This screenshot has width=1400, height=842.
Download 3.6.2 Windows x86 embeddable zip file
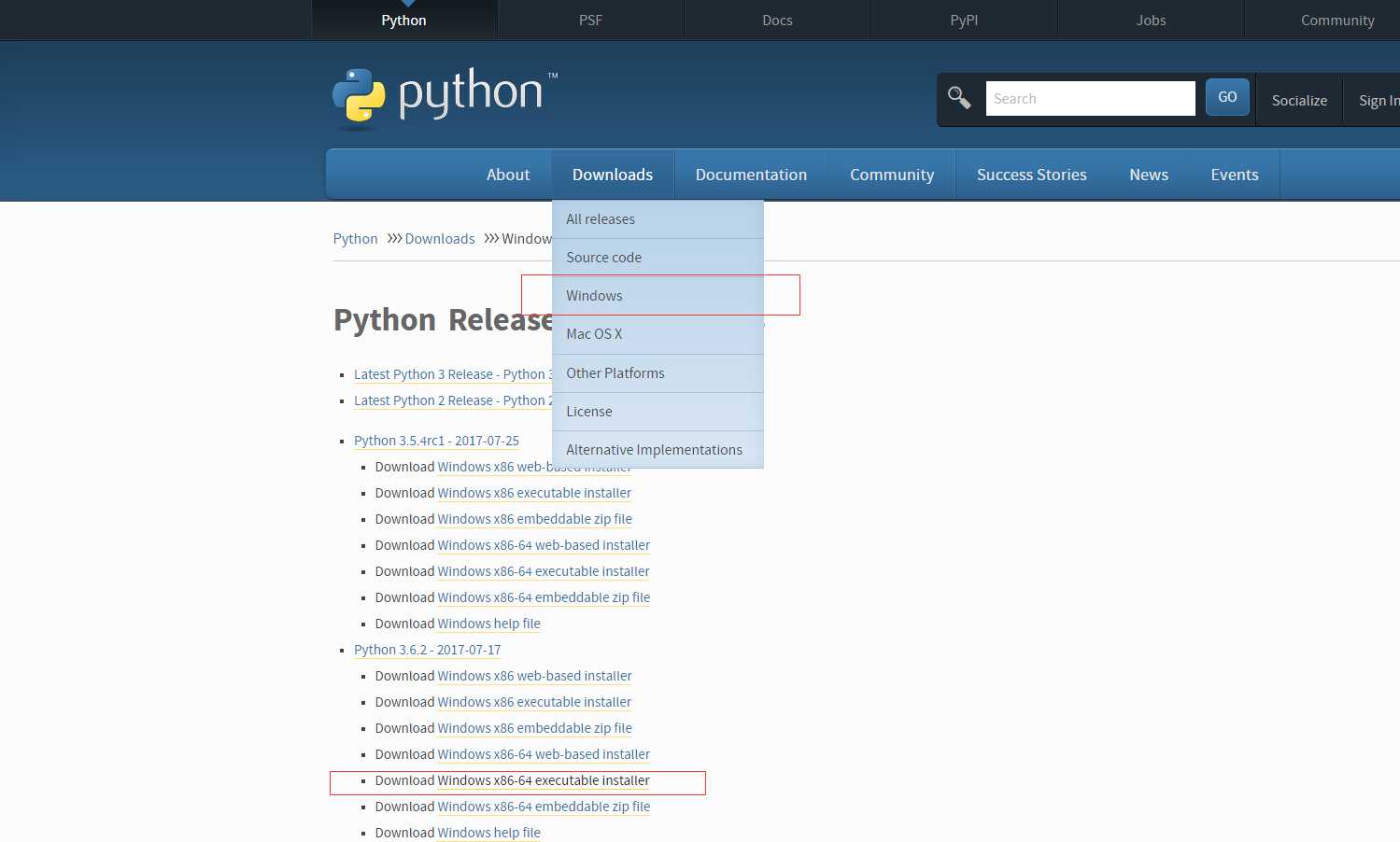click(534, 728)
